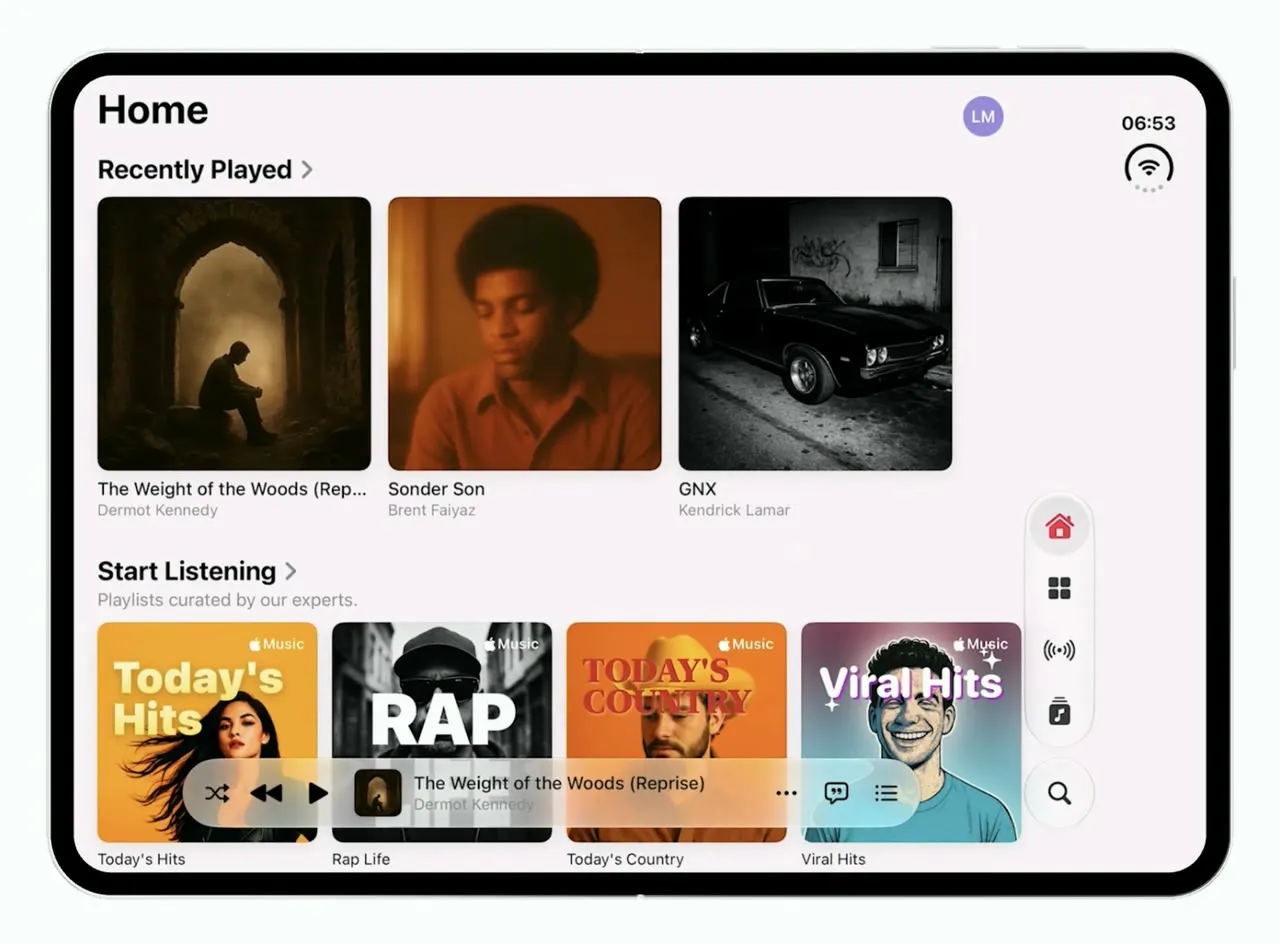The height and width of the screenshot is (944, 1280).
Task: Open The Weight of the Woods album cover
Action: coord(234,333)
